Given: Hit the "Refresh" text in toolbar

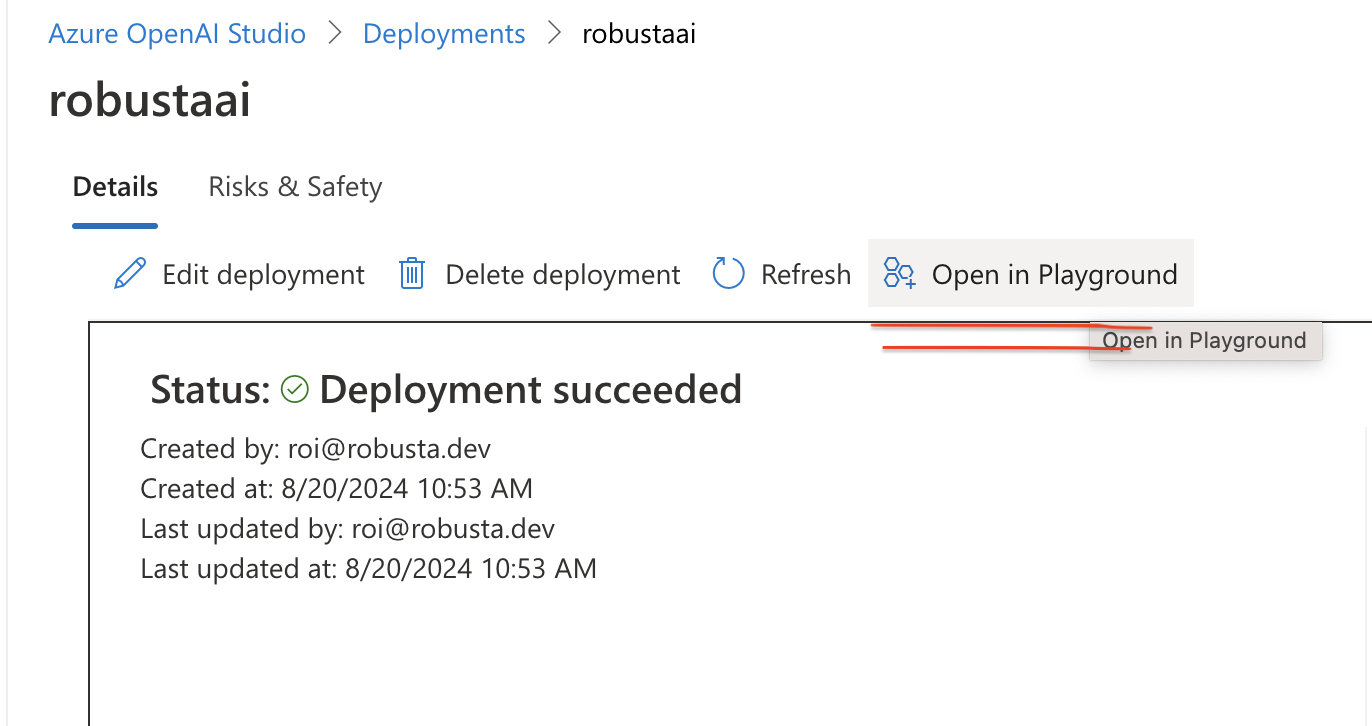Looking at the screenshot, I should (805, 274).
